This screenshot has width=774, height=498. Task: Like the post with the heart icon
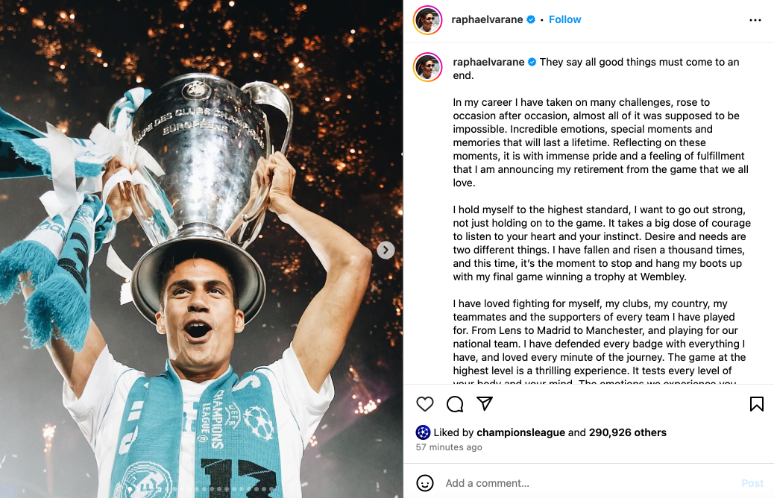pos(425,404)
